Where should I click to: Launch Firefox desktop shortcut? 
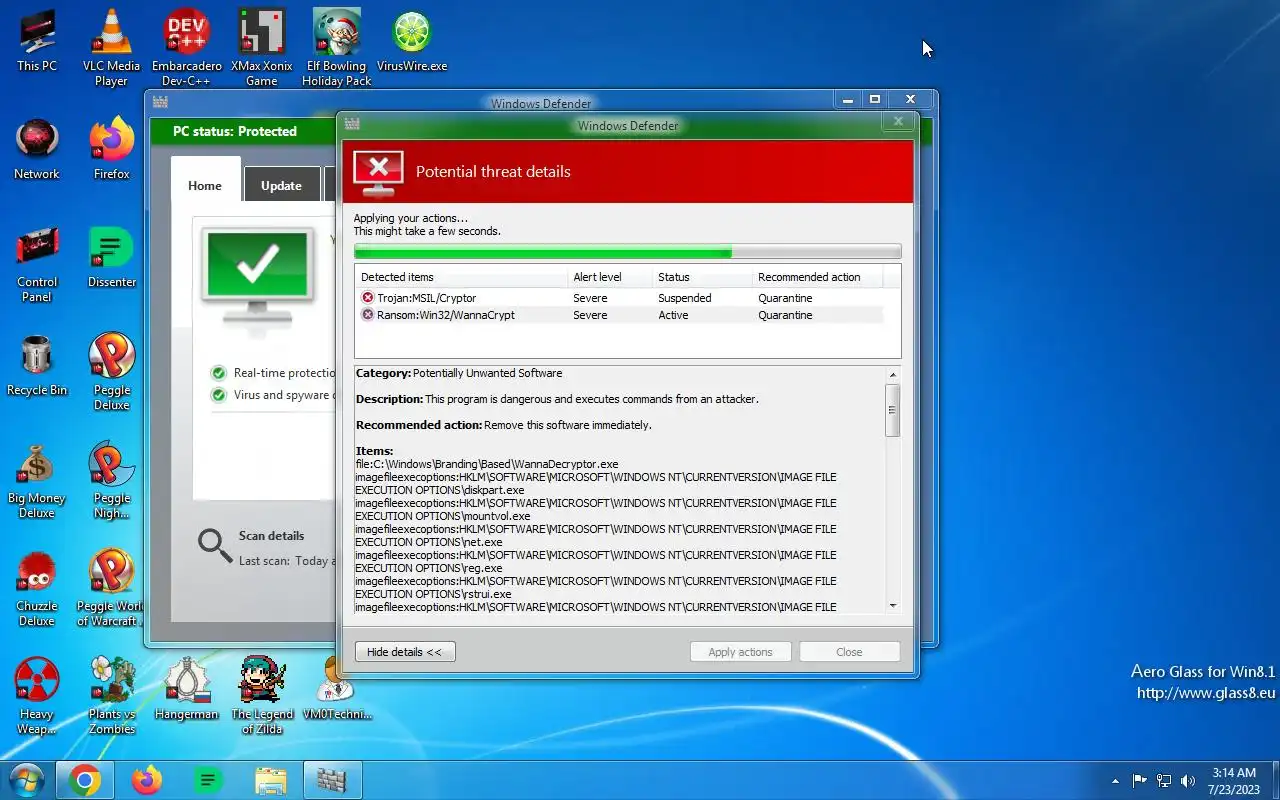(112, 149)
